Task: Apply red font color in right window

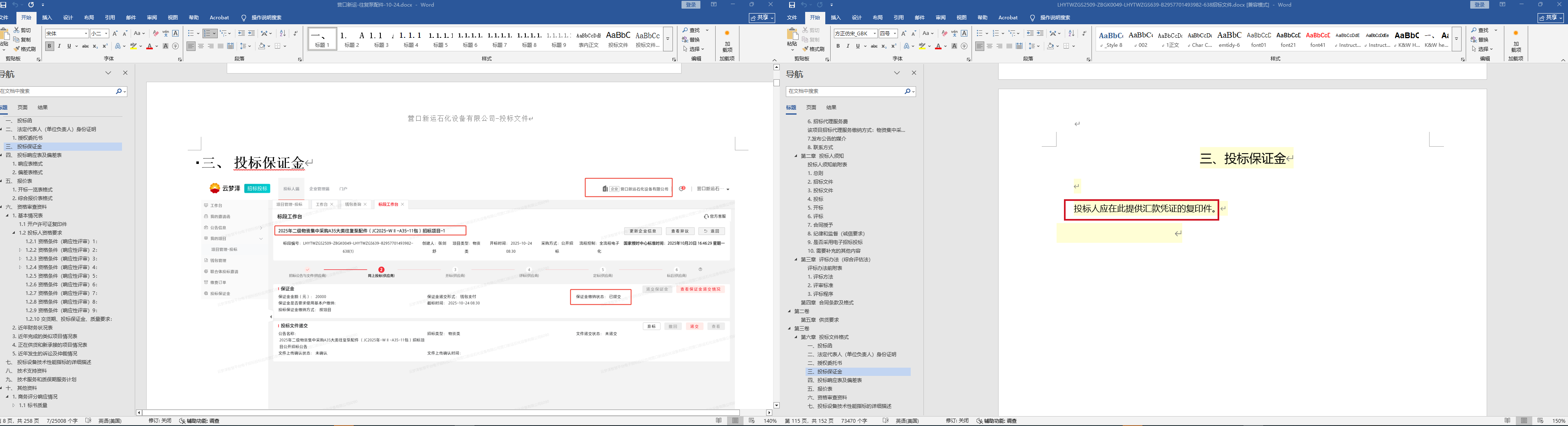Action: [x=938, y=46]
